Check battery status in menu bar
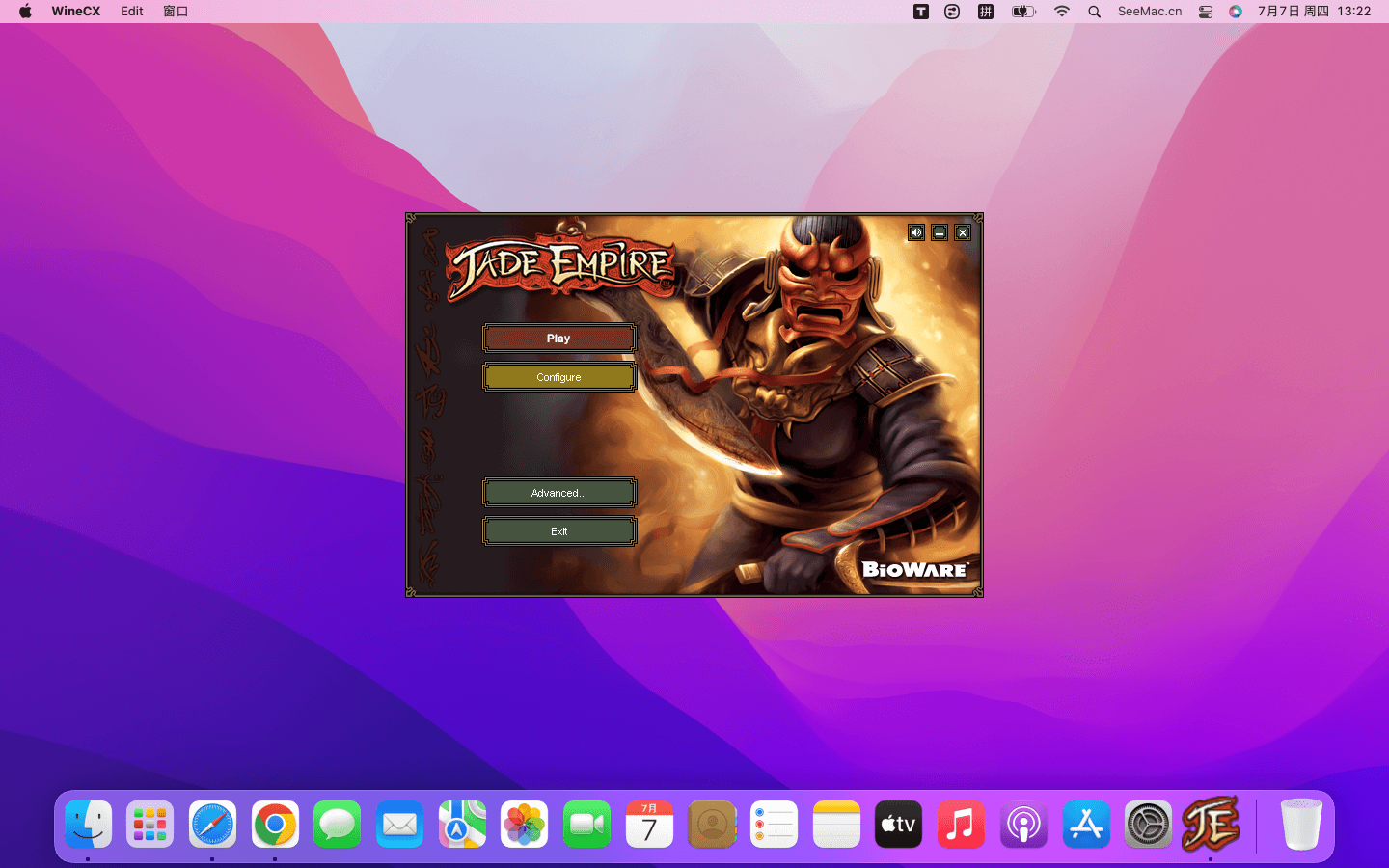 [x=1023, y=12]
